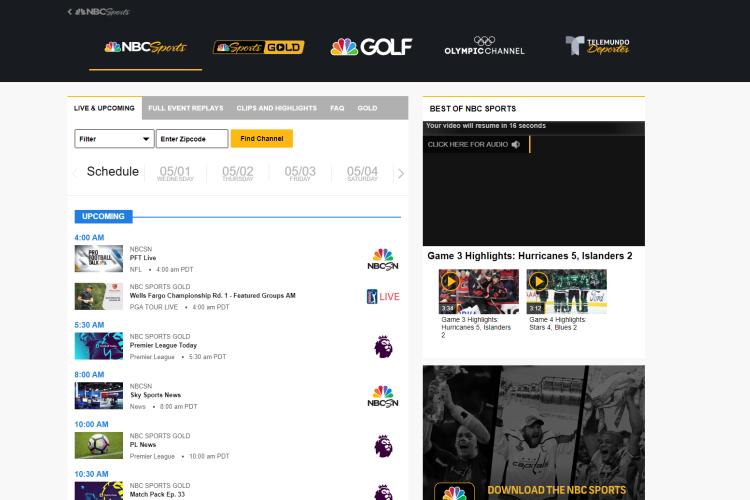Open the Telemundo Deportes logo

click(x=597, y=46)
